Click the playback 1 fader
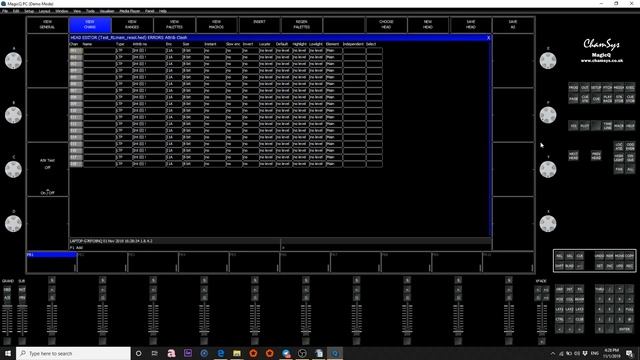640x360 pixels. [x=52, y=320]
